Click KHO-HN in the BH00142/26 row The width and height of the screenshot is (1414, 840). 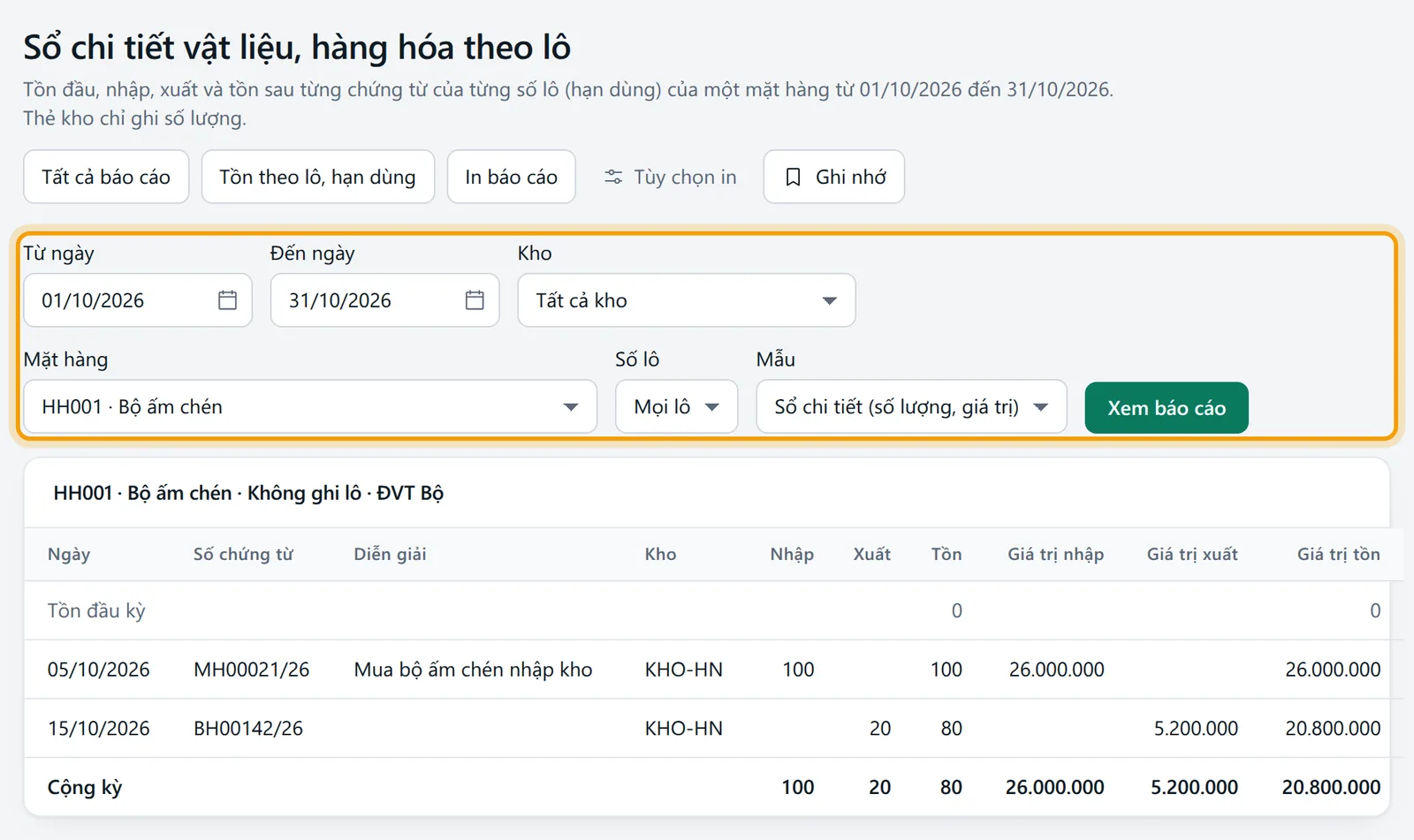(684, 729)
